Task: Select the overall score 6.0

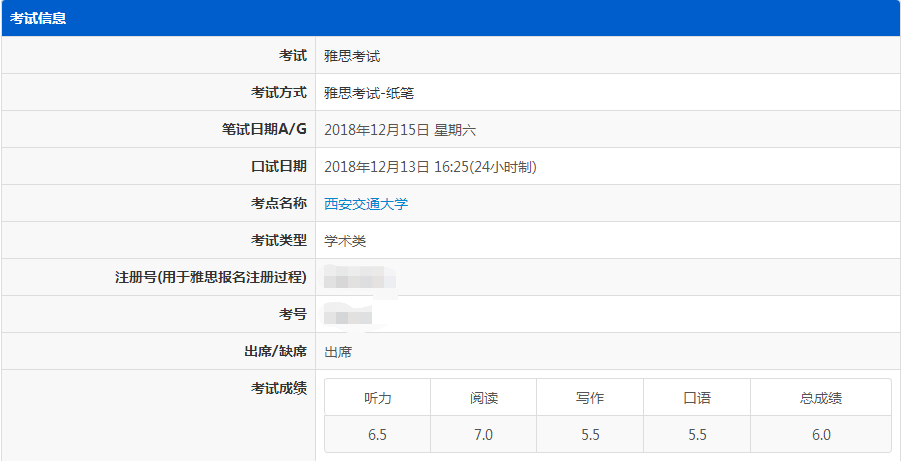Action: (x=821, y=435)
